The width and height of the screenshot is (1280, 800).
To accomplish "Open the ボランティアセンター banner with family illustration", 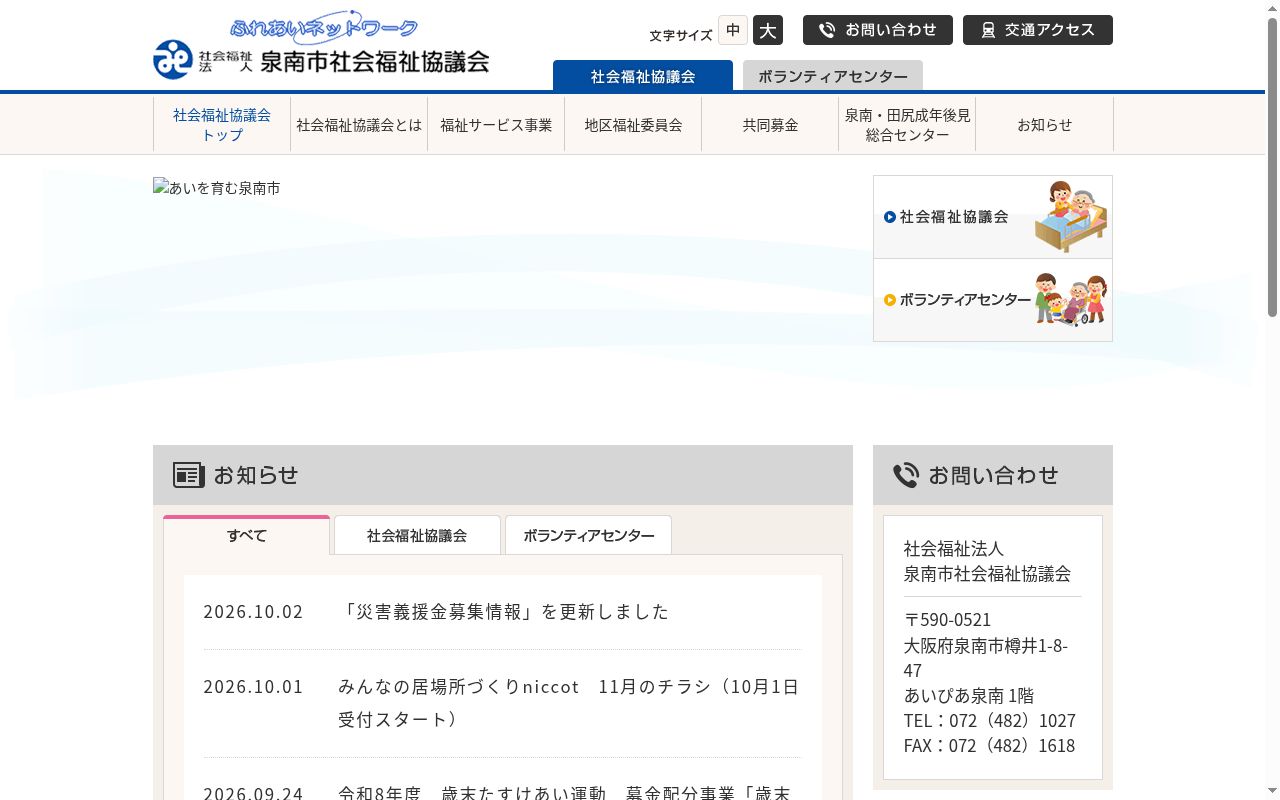I will [993, 300].
